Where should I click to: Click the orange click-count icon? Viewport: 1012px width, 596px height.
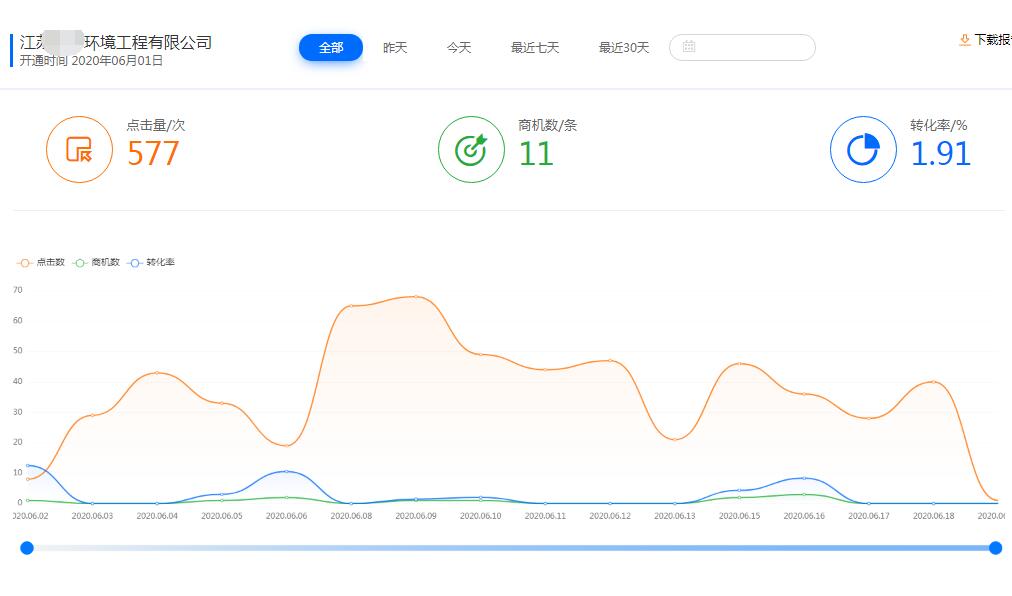pos(79,150)
